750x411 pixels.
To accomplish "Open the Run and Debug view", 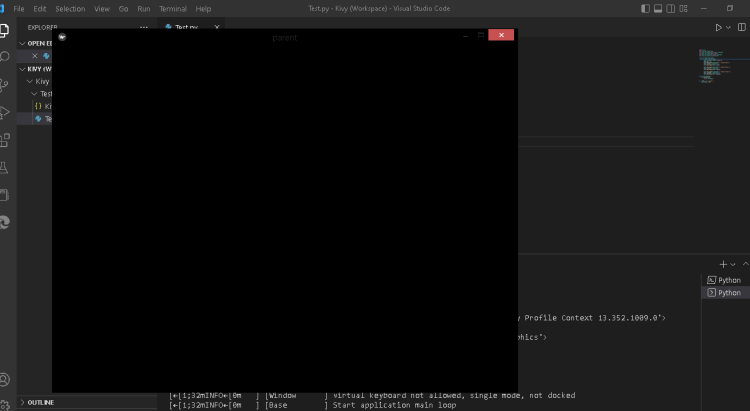I will coord(4,112).
